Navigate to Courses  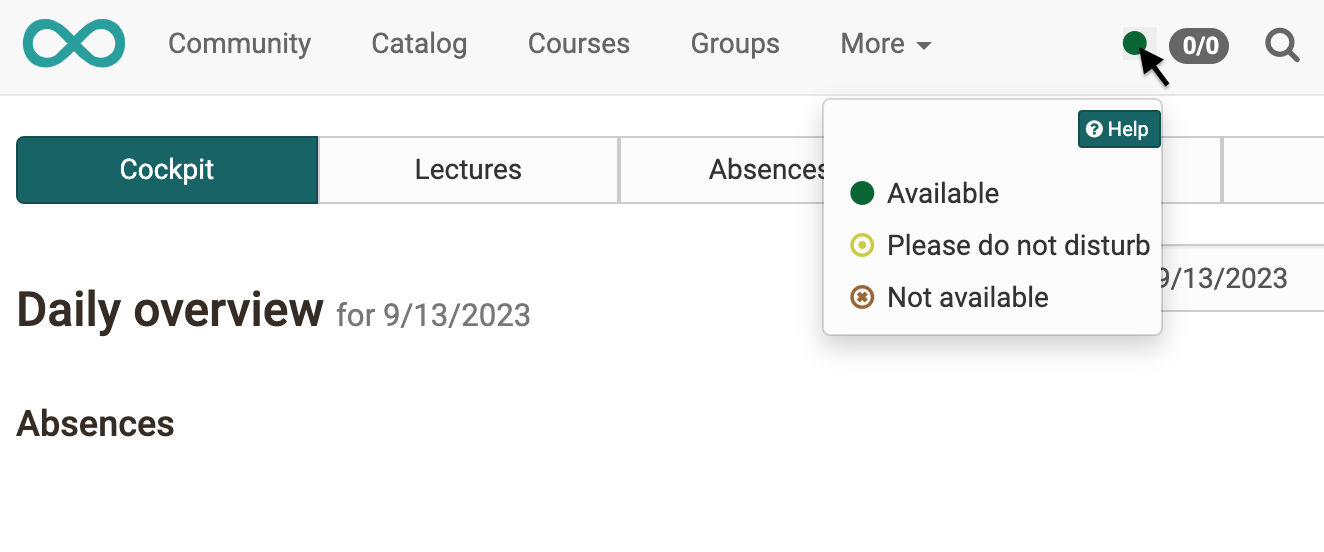[x=578, y=44]
